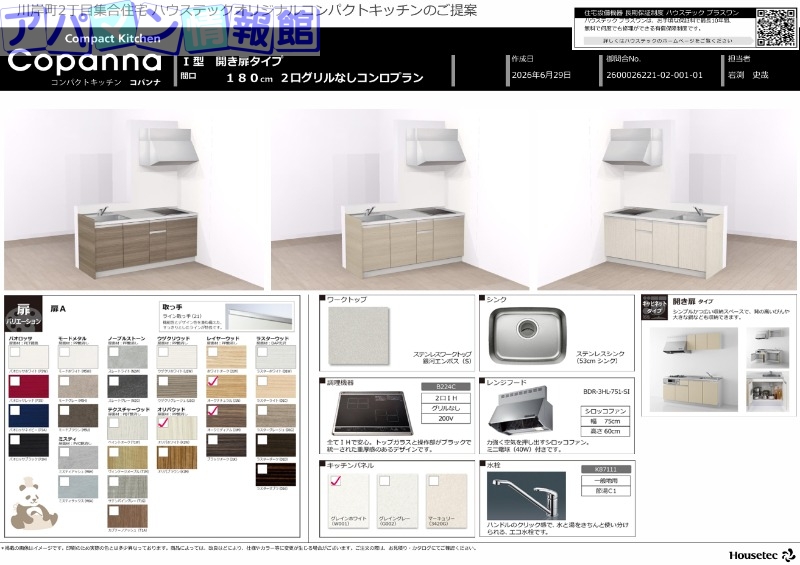Open the dark brown kitchen render
The width and height of the screenshot is (800, 565).
(x=135, y=200)
